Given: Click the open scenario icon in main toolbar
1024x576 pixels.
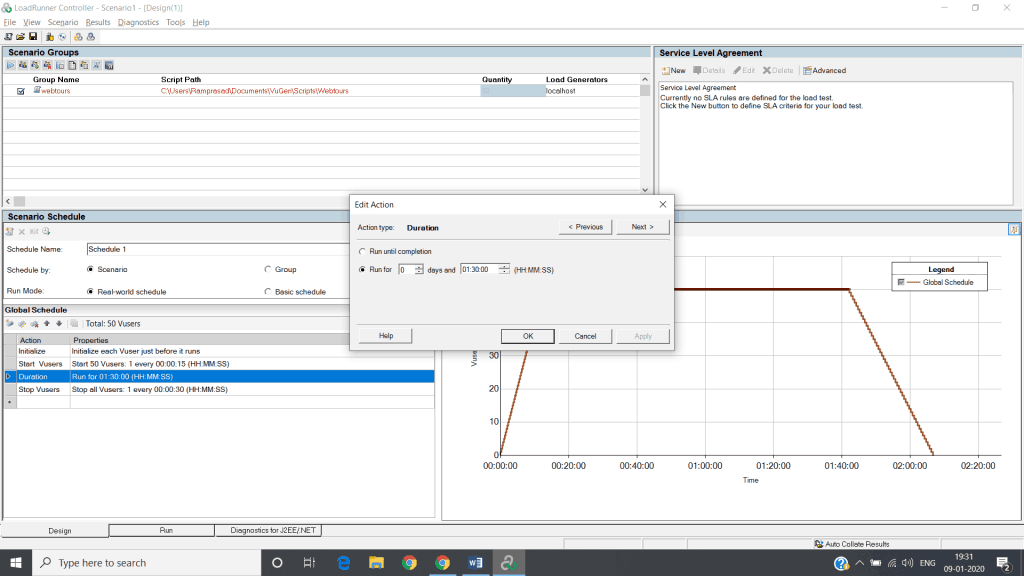Looking at the screenshot, I should click(x=20, y=36).
